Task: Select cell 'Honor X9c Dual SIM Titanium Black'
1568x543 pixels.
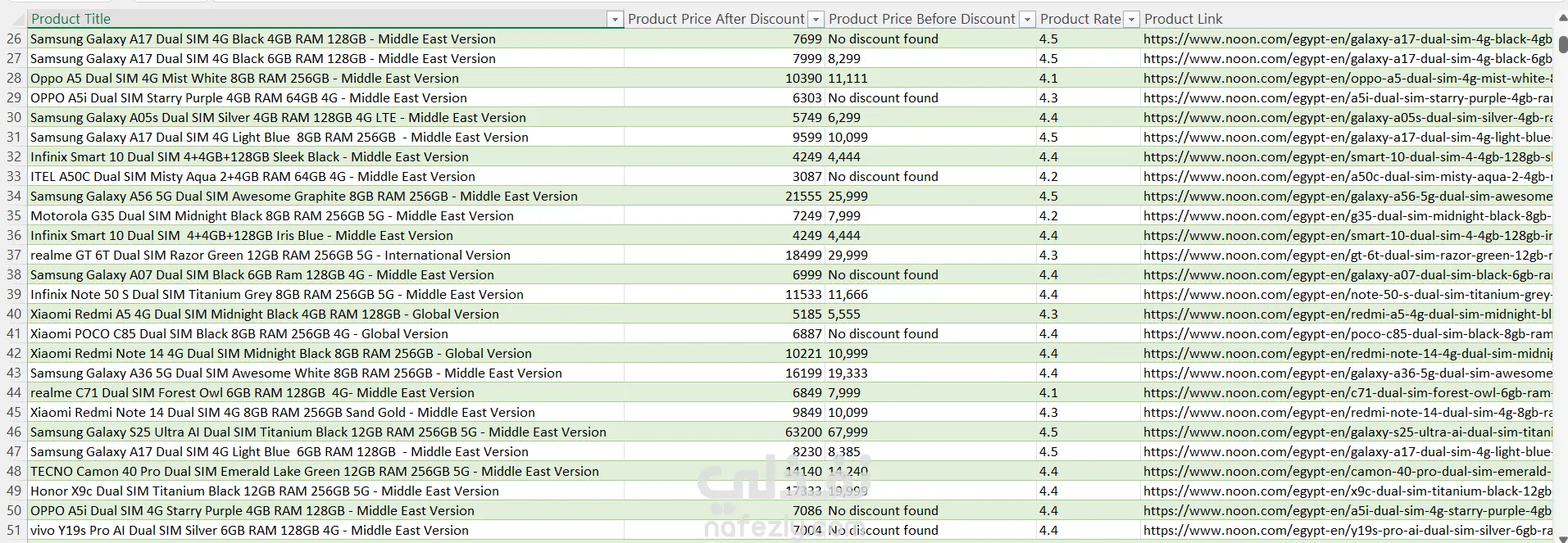Action: click(x=326, y=491)
